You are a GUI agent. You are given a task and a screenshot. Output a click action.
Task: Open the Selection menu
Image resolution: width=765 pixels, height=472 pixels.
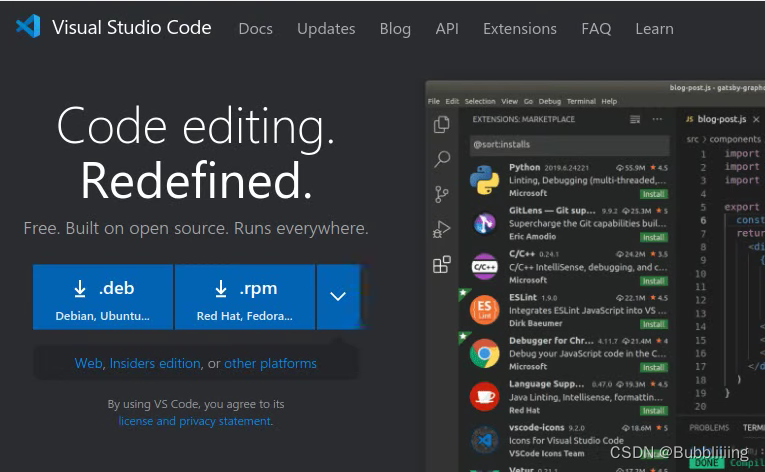pos(480,102)
